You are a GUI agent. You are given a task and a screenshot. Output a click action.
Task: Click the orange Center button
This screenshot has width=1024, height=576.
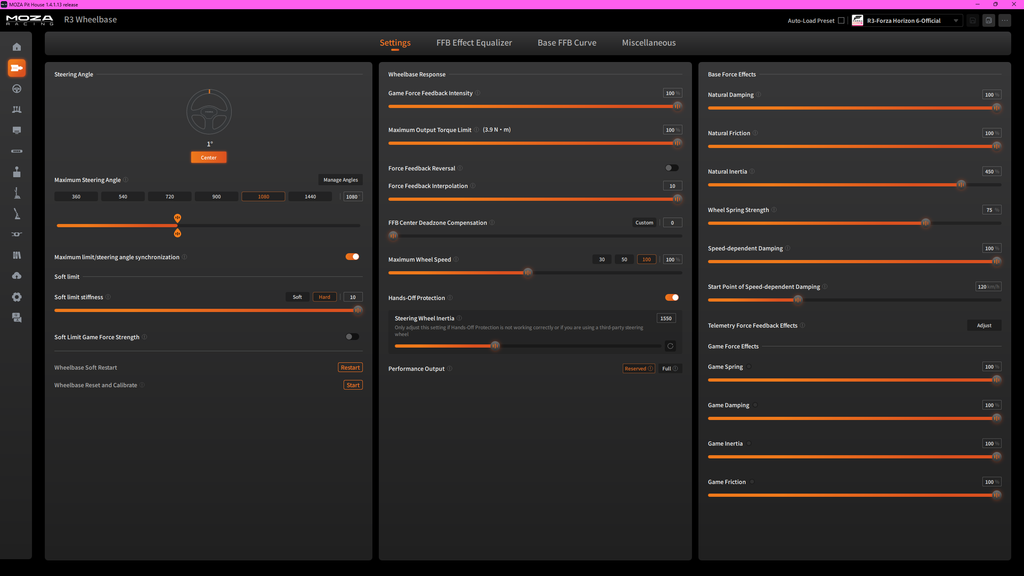click(209, 157)
